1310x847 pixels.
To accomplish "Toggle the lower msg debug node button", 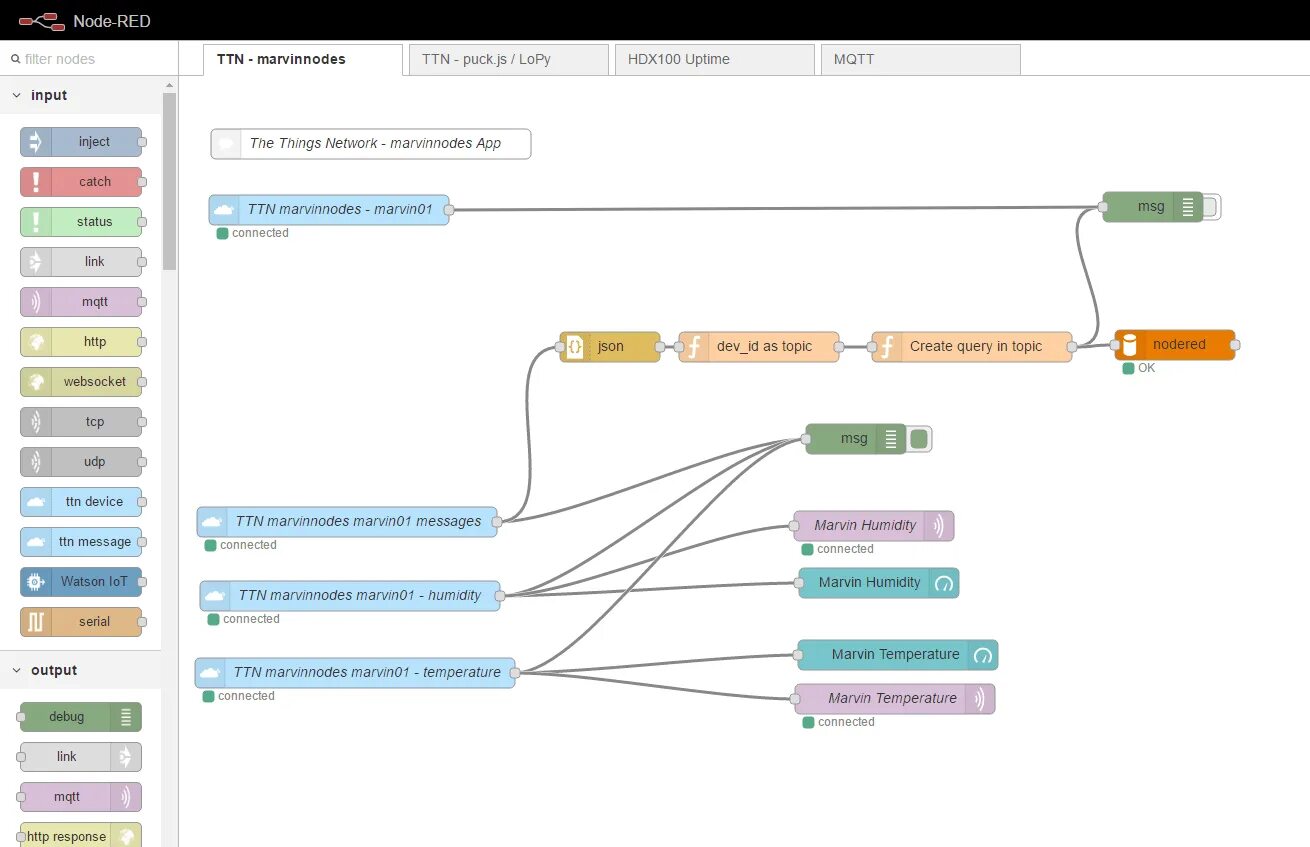I will click(x=920, y=439).
